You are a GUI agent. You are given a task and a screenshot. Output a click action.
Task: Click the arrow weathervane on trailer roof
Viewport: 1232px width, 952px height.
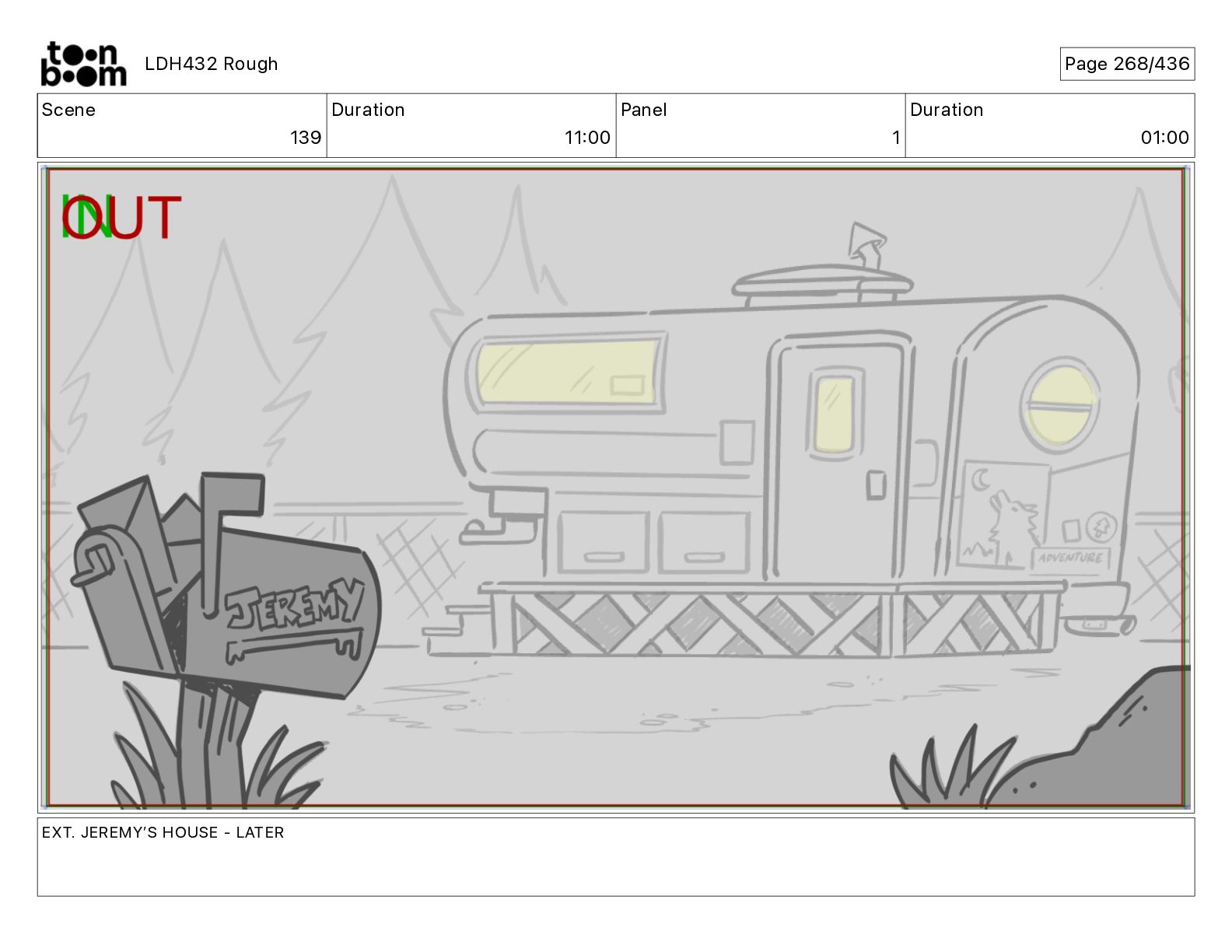[866, 246]
